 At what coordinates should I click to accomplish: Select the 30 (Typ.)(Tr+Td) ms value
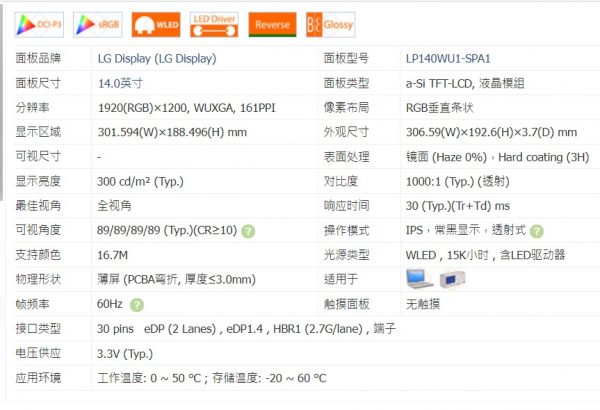click(458, 206)
